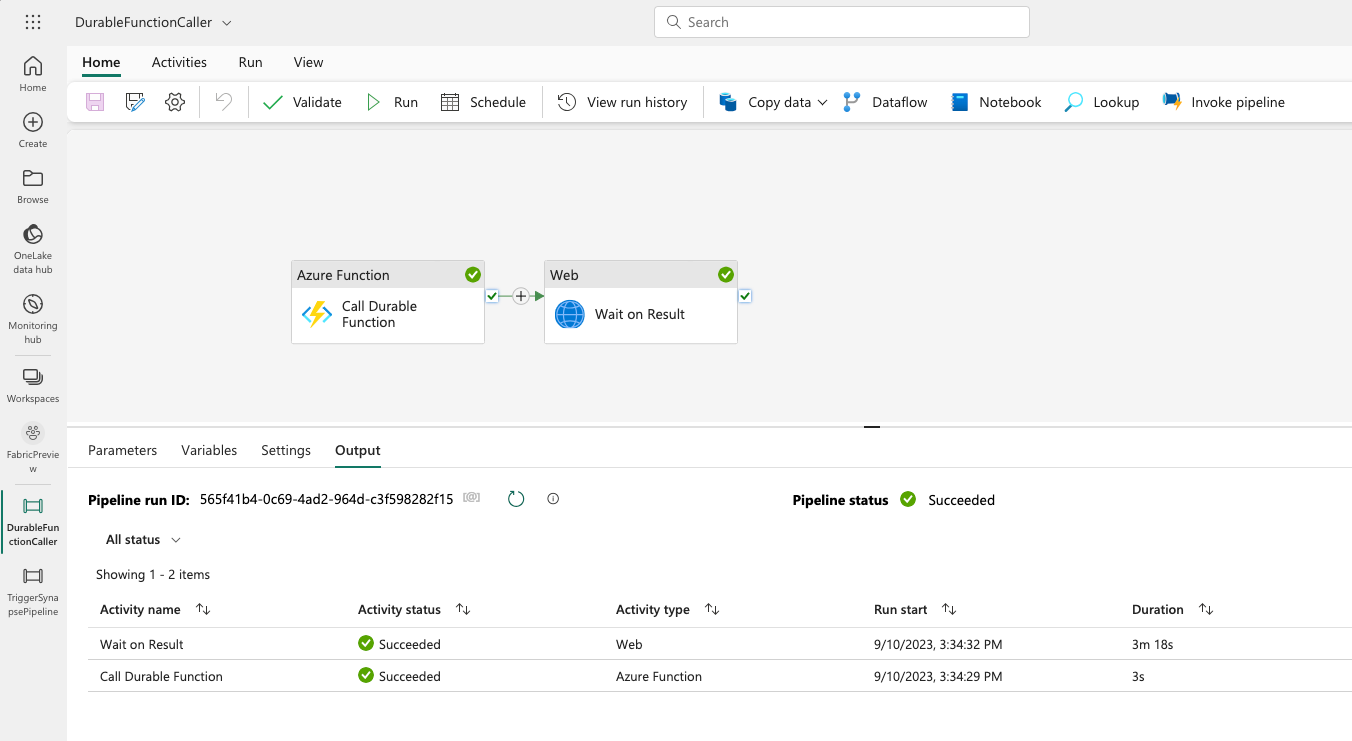
Task: Select DurableFunctionCaller pipeline in the sidebar
Action: [33, 521]
